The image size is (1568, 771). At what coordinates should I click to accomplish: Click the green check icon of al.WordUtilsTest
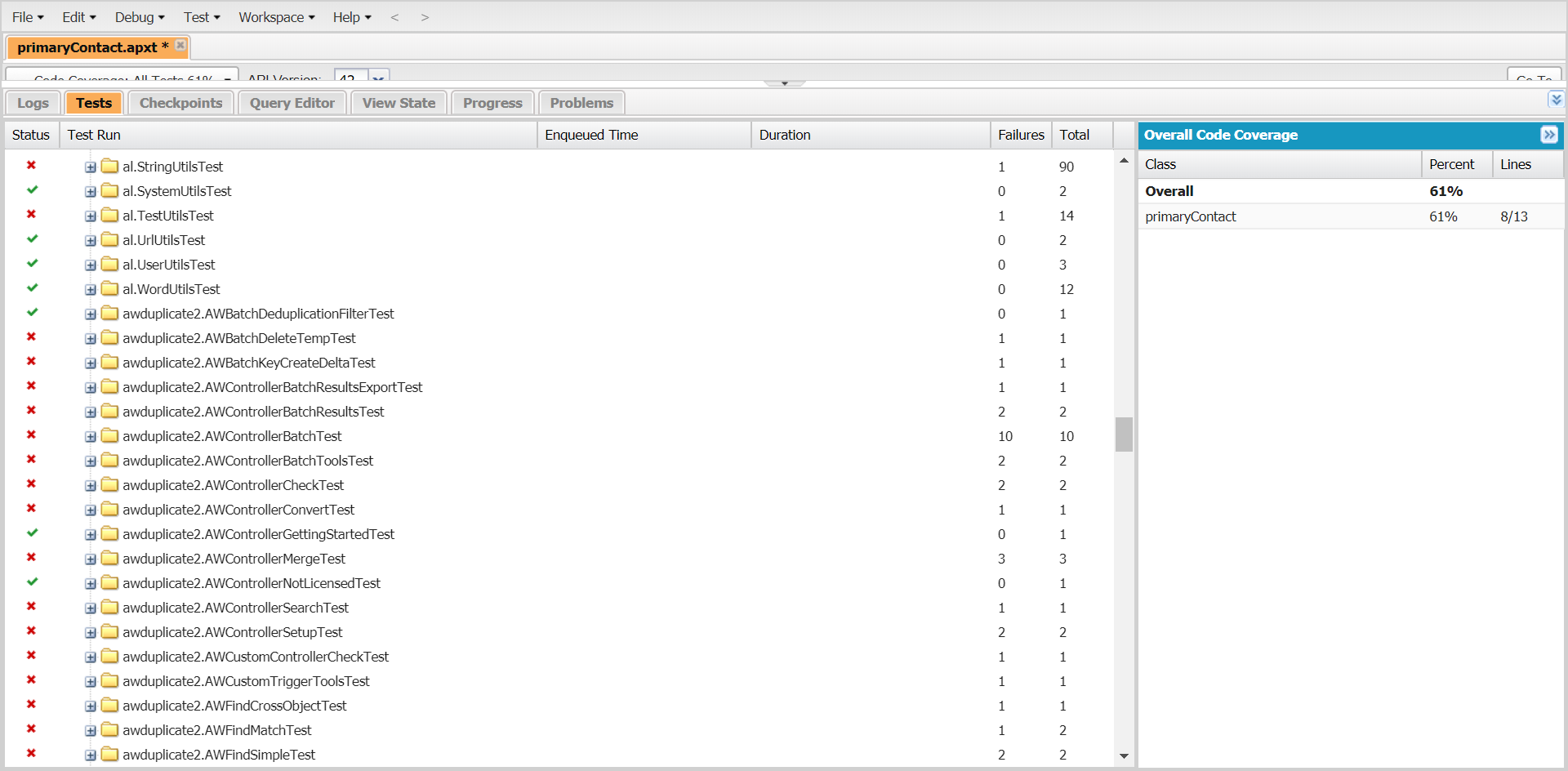(x=31, y=288)
